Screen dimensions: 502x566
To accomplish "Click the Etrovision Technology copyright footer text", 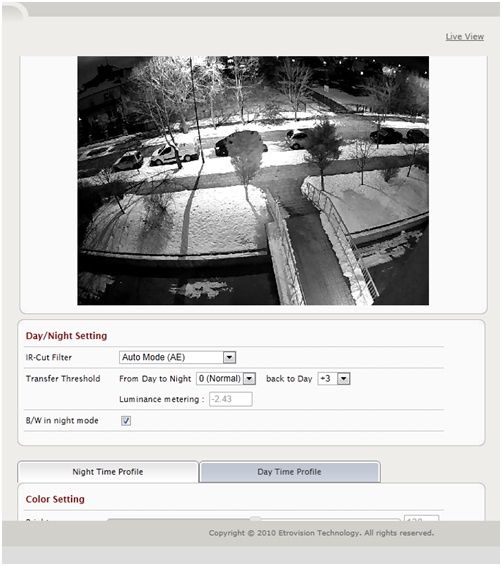I will click(321, 533).
